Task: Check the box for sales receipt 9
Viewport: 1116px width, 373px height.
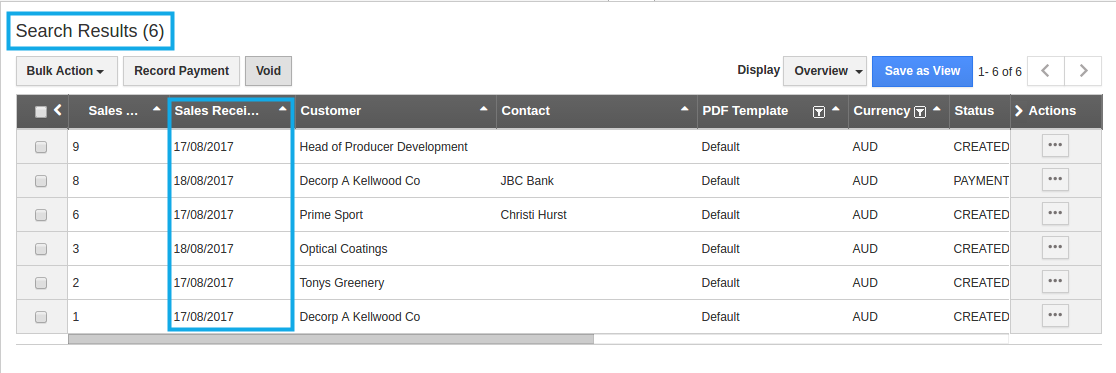Action: (x=41, y=147)
